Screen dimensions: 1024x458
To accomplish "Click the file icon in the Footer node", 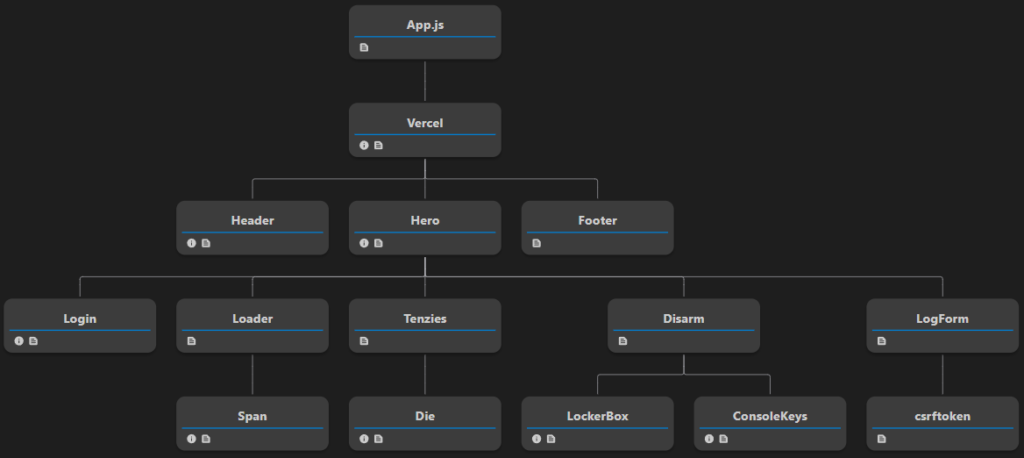I will pos(537,243).
